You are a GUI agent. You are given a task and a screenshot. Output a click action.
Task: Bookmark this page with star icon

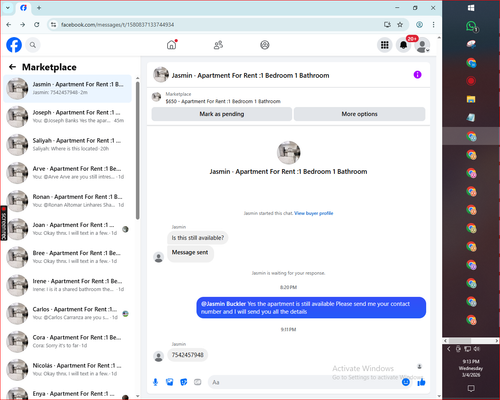pos(400,25)
